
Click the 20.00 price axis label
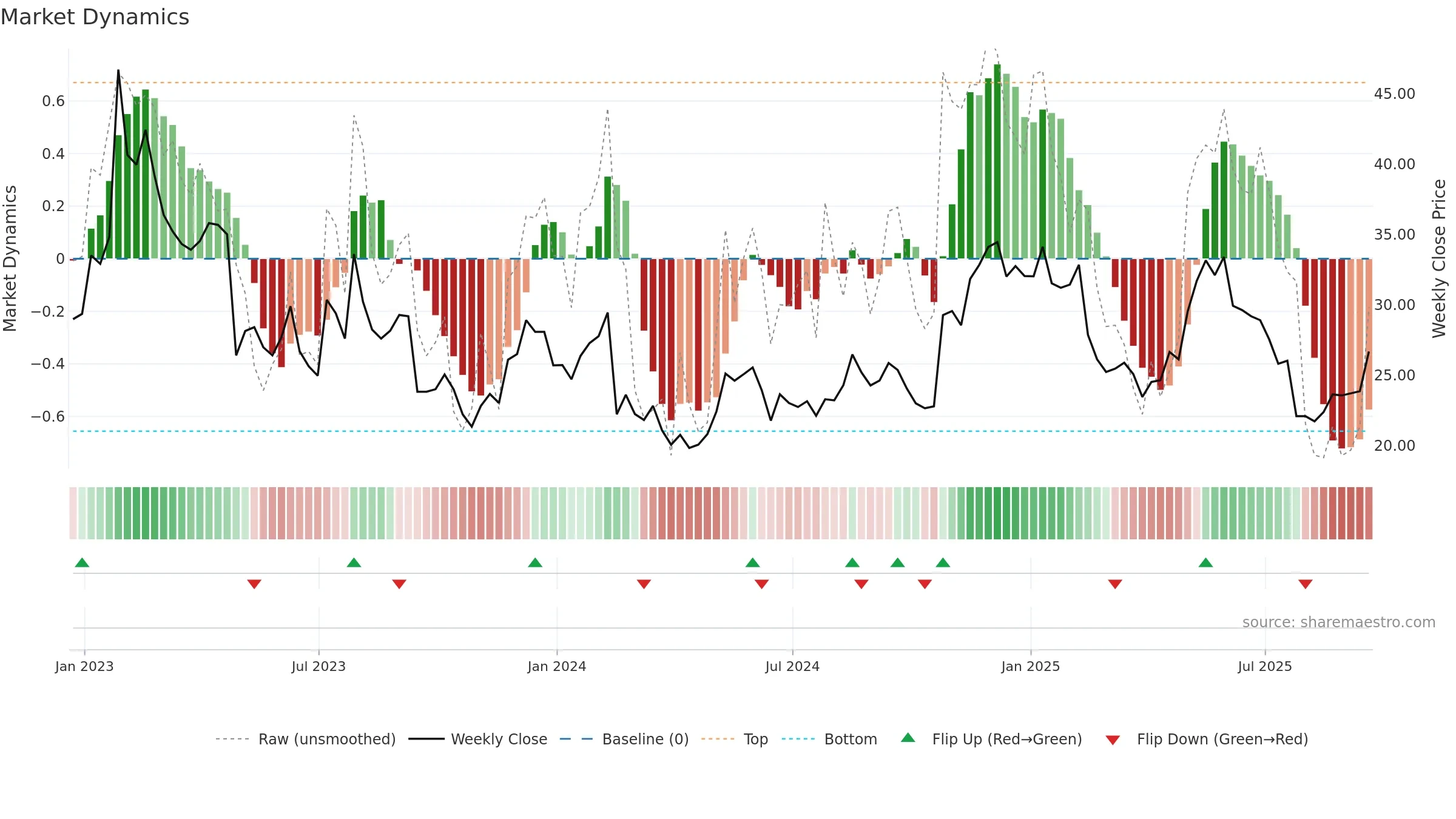coord(1395,446)
